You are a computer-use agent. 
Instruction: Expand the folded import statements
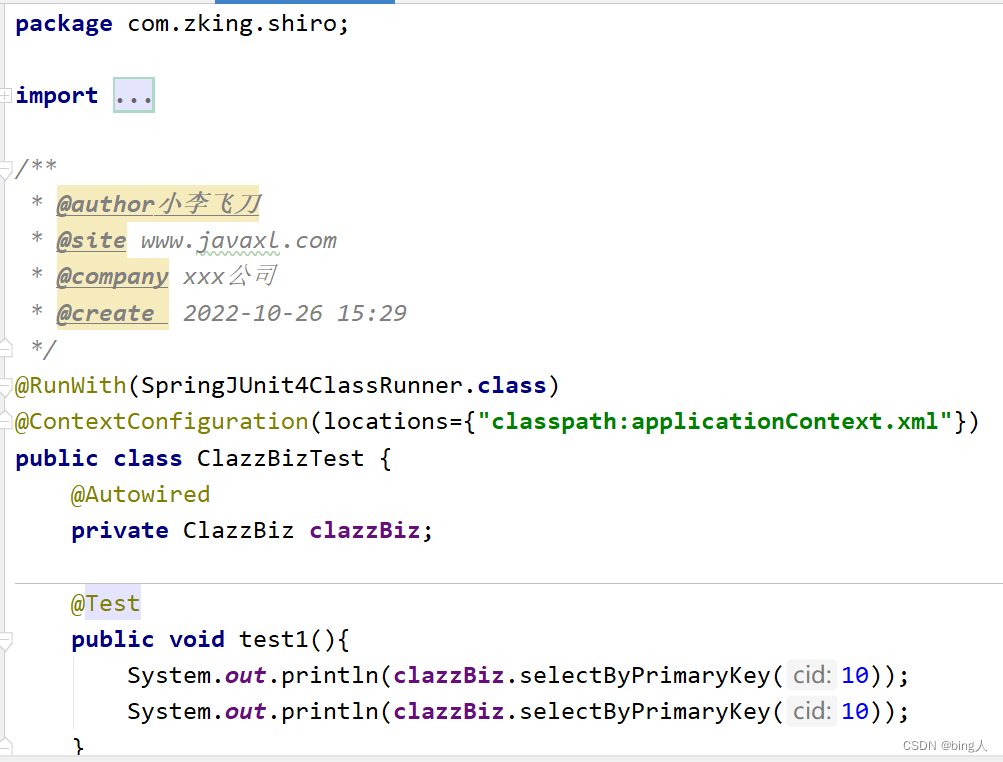[x=133, y=95]
